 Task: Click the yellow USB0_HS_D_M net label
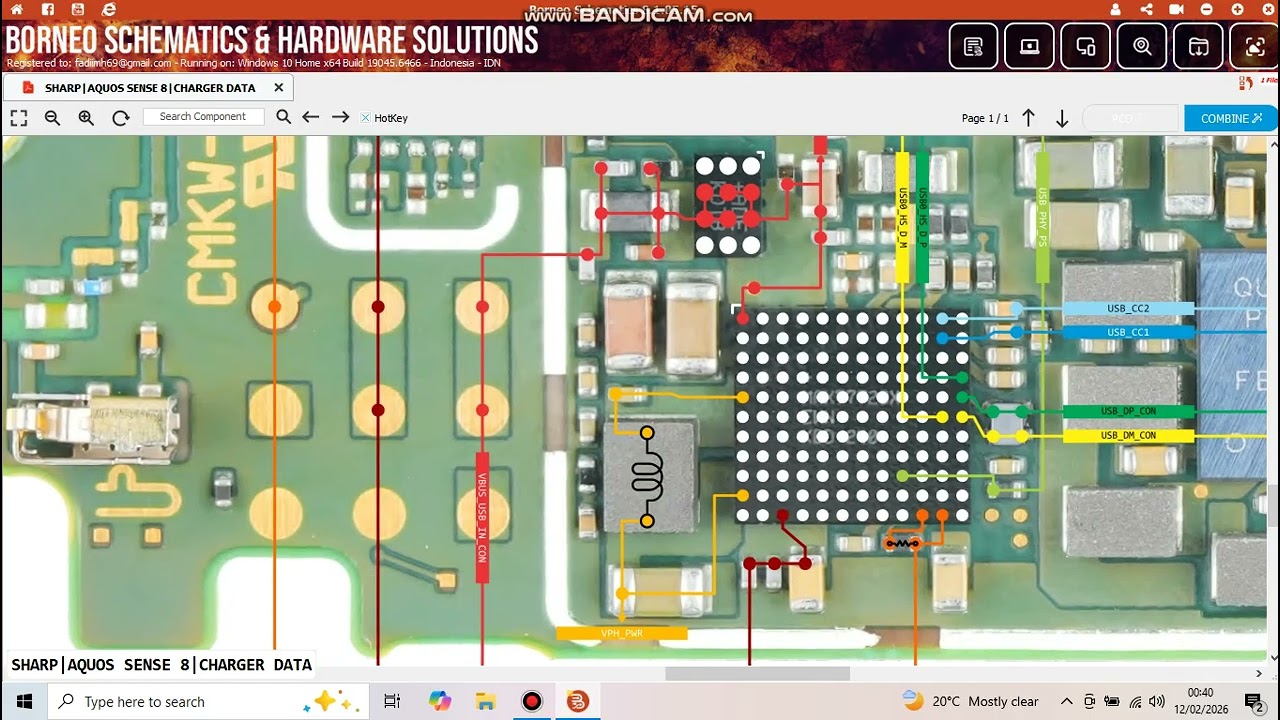point(902,217)
